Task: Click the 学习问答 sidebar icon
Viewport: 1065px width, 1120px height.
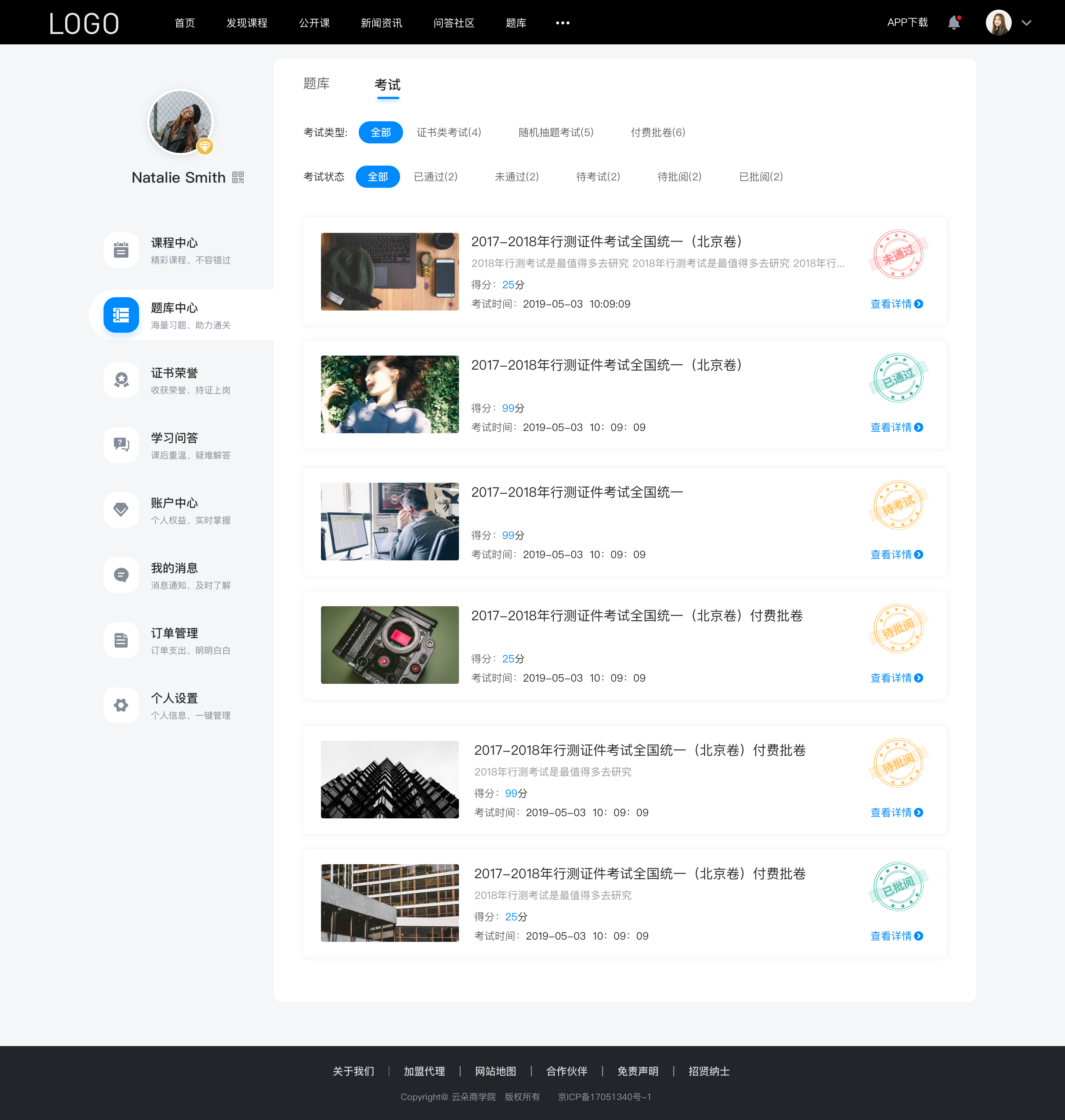Action: coord(120,445)
